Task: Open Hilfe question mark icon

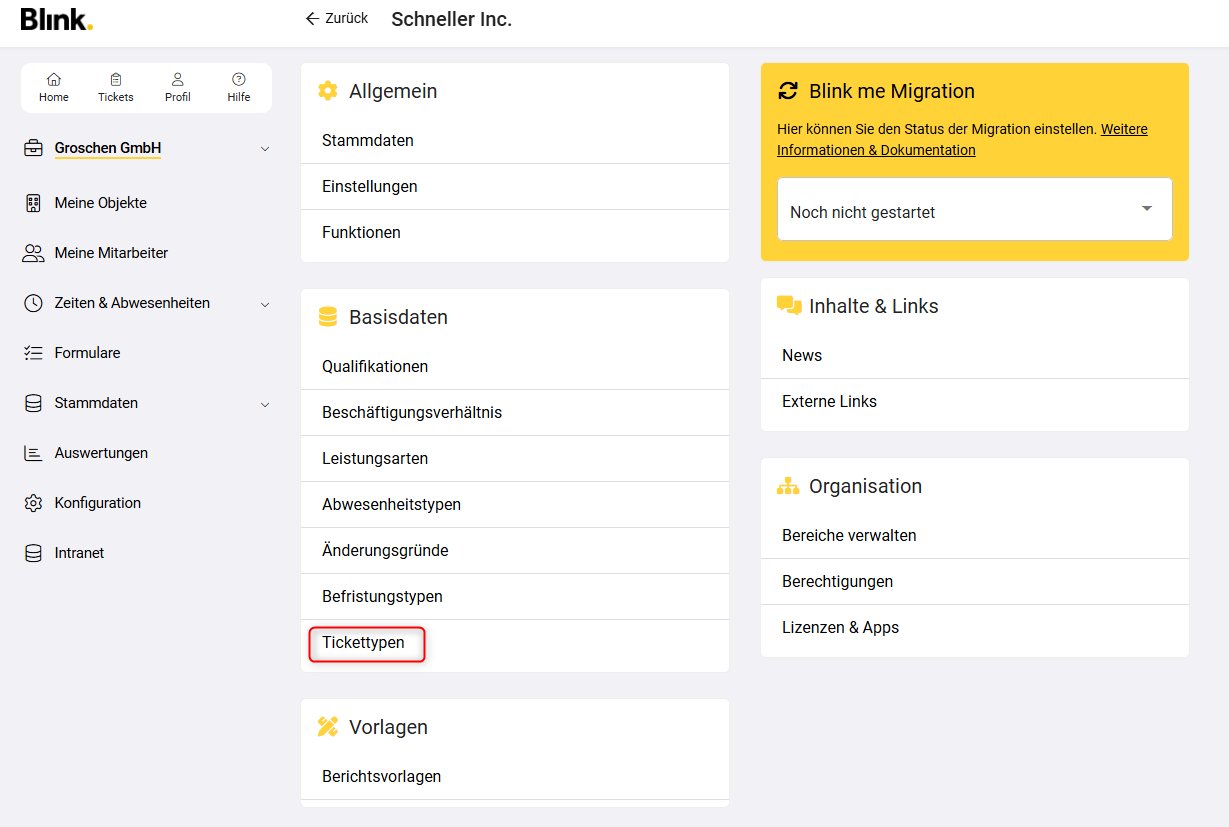Action: coord(239,80)
